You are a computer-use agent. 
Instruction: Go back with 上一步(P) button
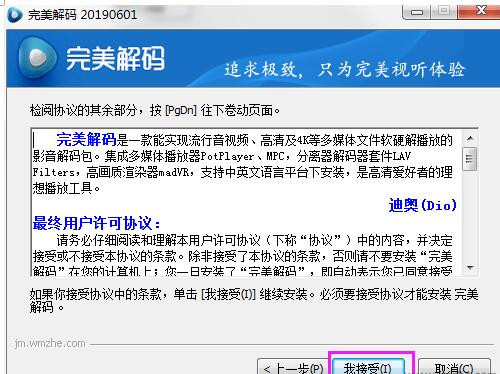[293, 367]
